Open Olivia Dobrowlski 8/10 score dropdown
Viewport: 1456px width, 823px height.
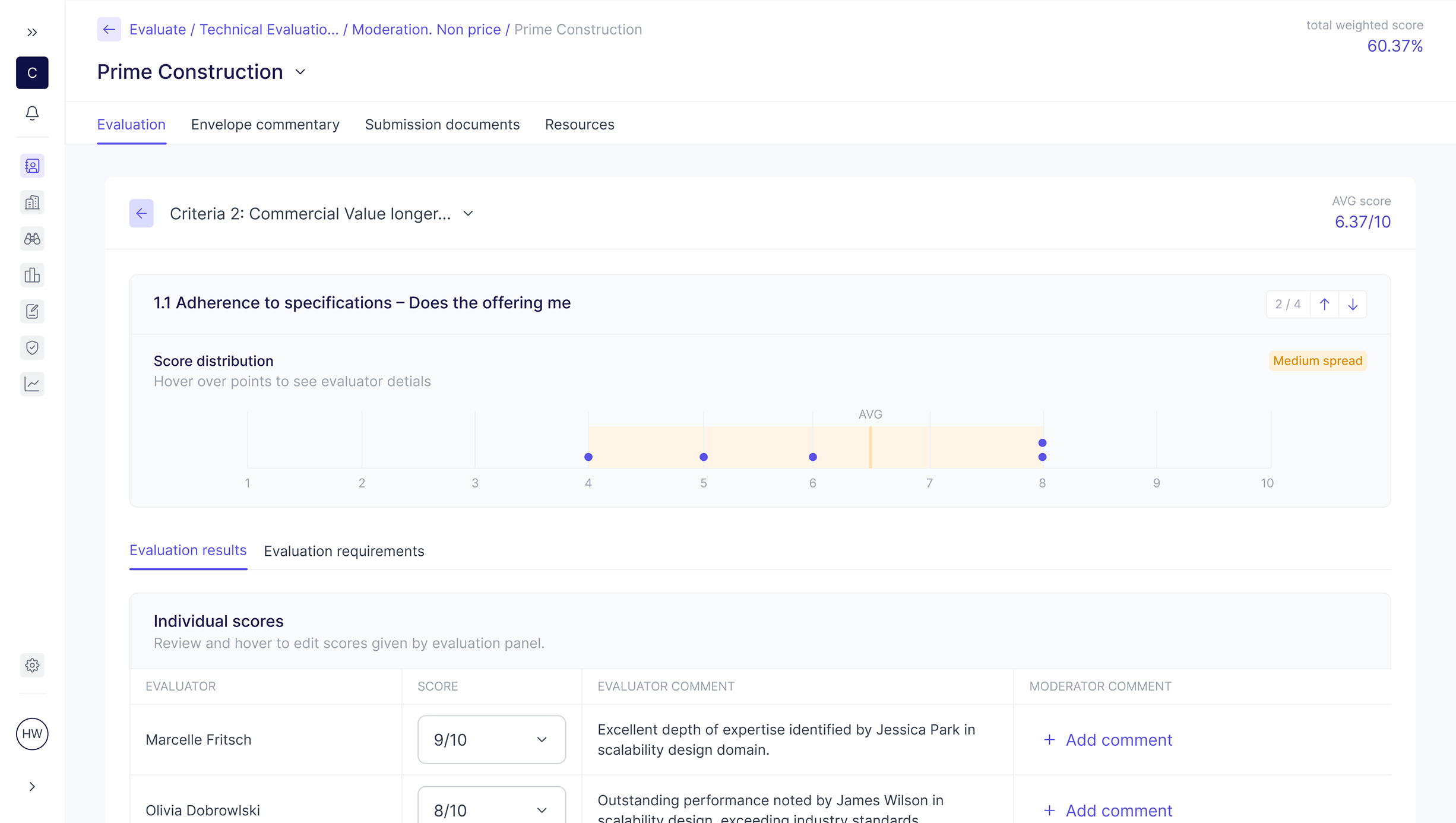pos(492,805)
